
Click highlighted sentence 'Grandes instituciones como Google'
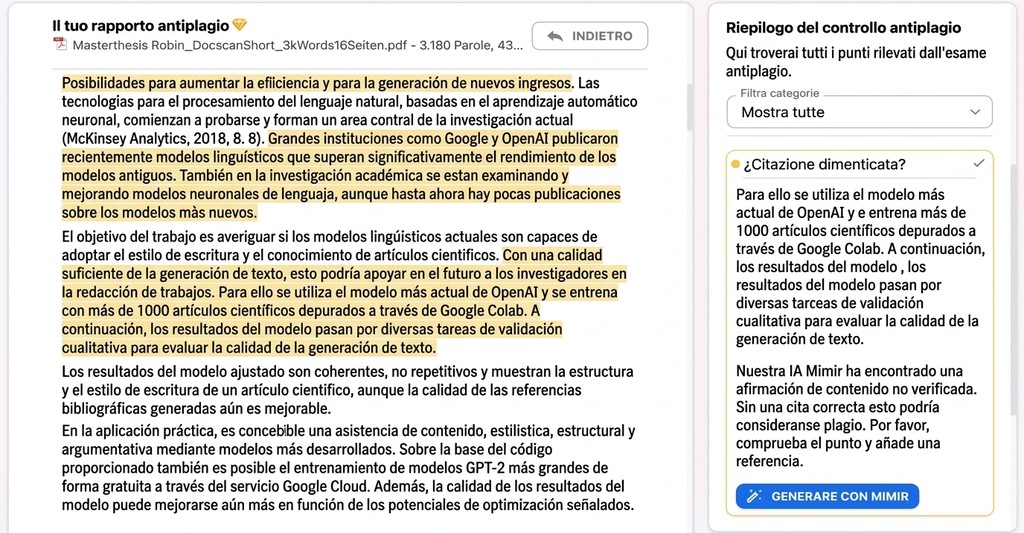click(339, 157)
